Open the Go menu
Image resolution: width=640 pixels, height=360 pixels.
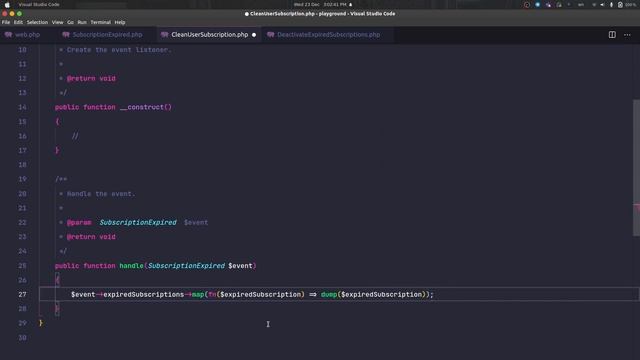tap(70, 22)
